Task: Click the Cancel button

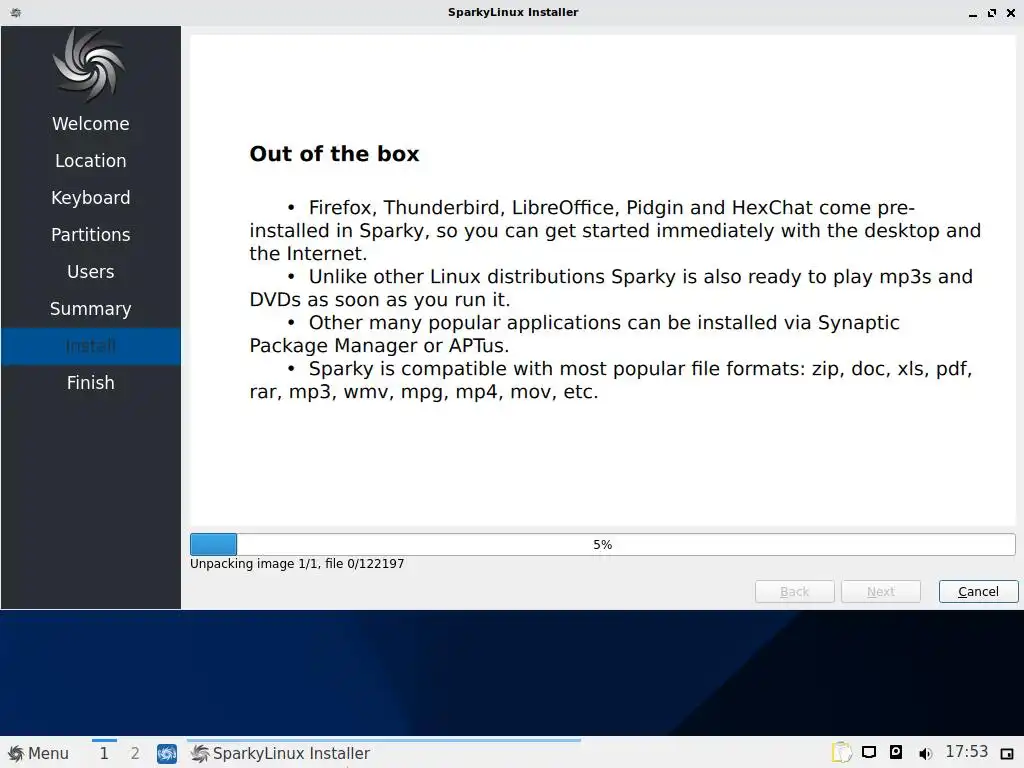Action: tap(978, 591)
